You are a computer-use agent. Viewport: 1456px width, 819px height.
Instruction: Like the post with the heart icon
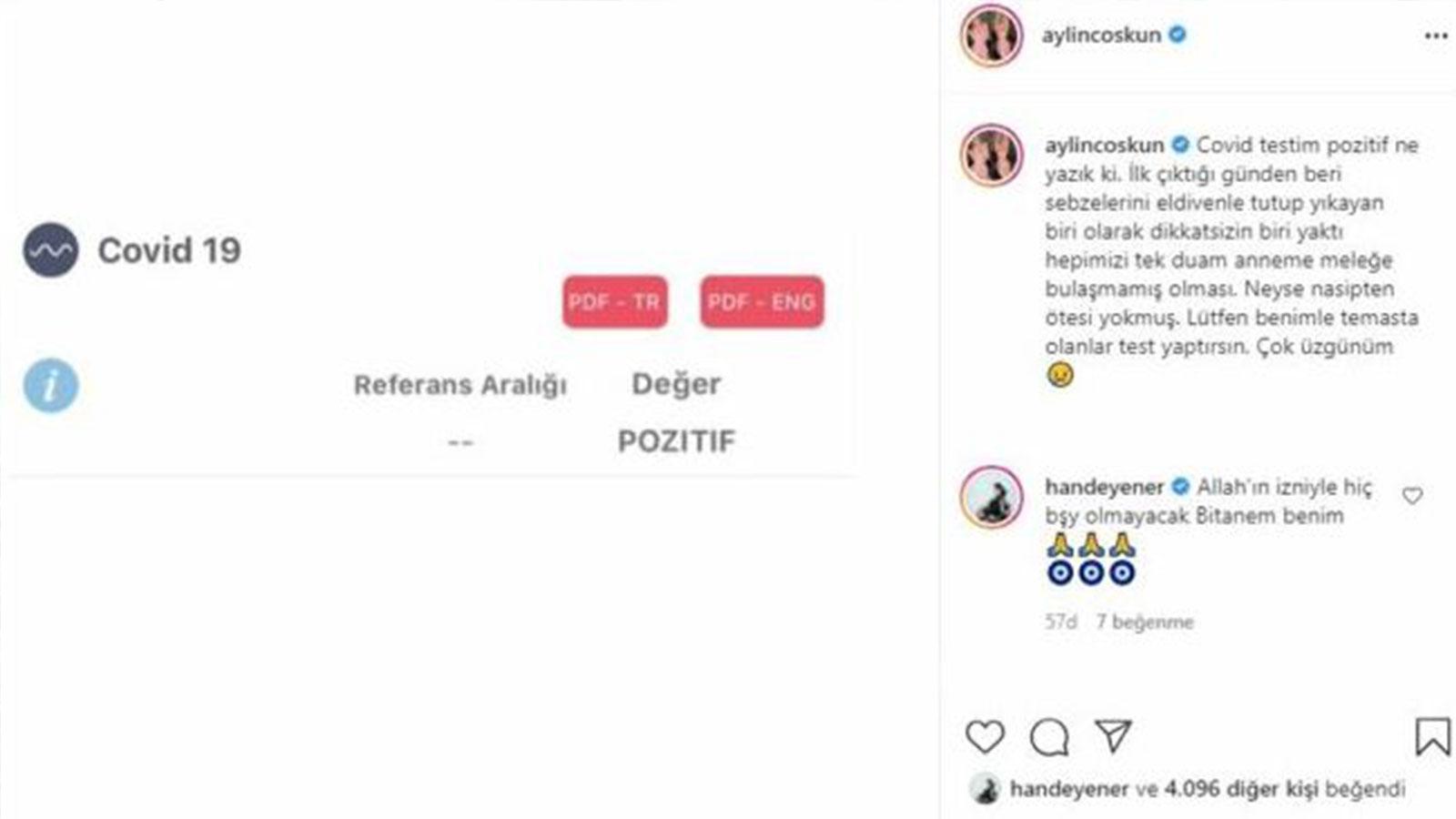pos(985,737)
